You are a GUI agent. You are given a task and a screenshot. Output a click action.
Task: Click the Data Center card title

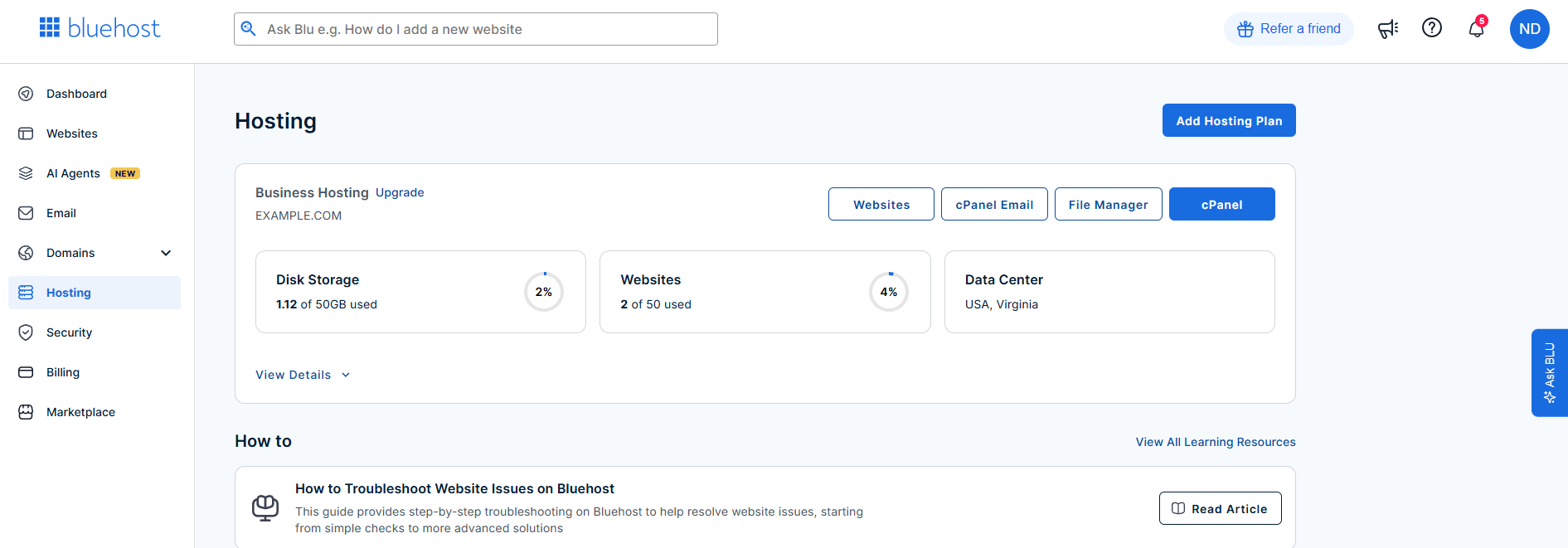click(1004, 280)
